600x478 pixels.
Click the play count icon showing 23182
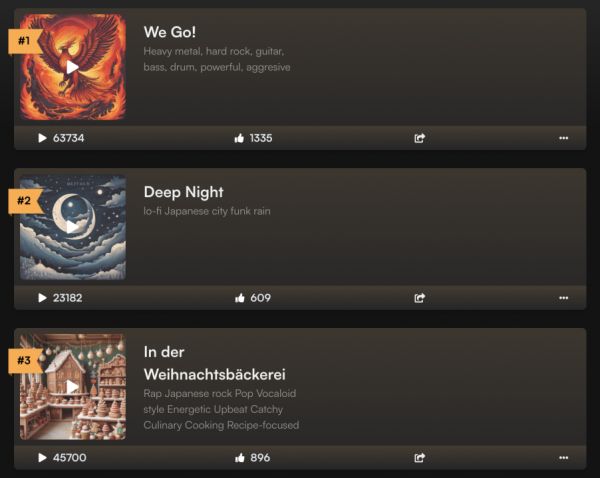pos(42,298)
